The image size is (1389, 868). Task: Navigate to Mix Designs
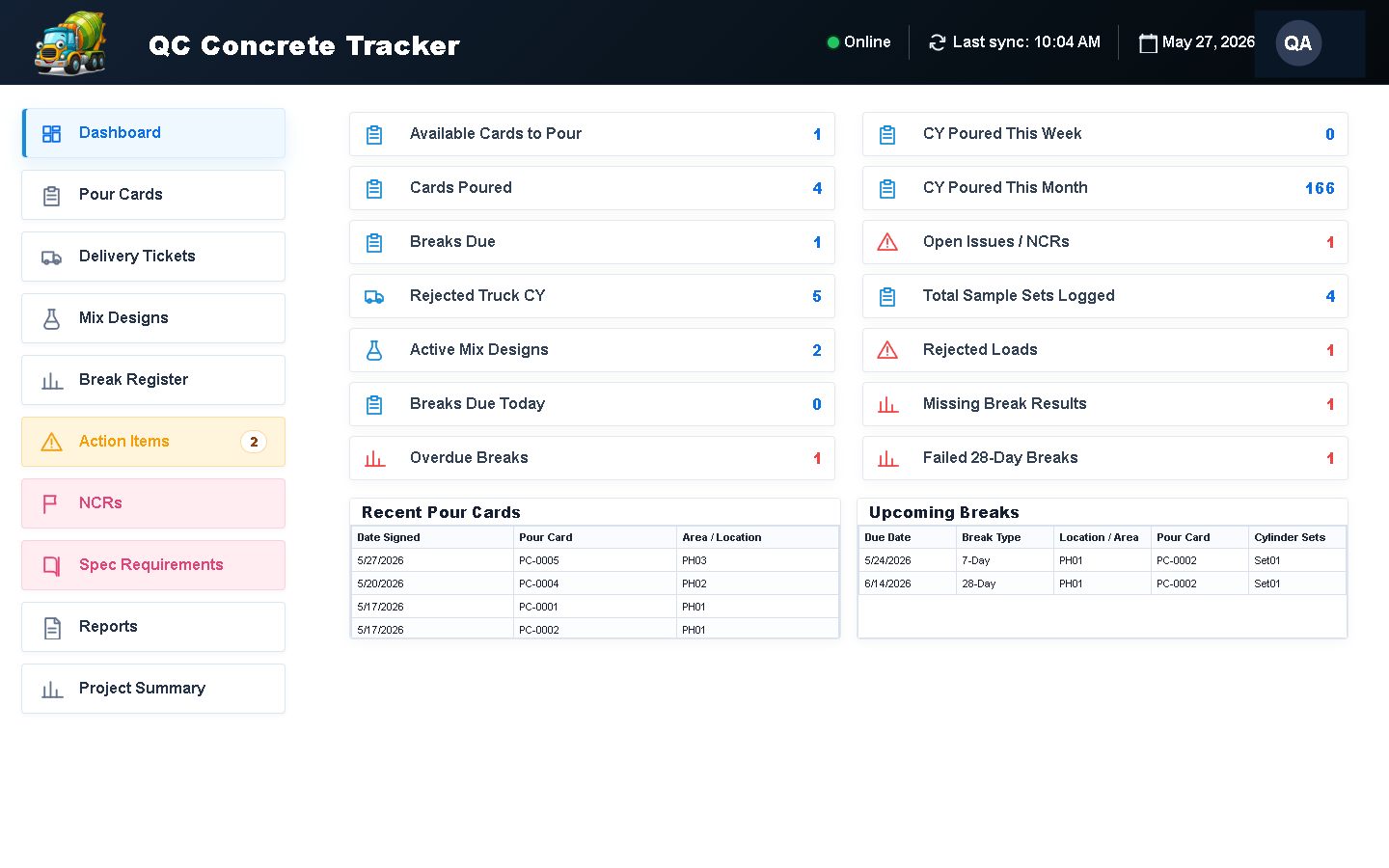click(153, 318)
